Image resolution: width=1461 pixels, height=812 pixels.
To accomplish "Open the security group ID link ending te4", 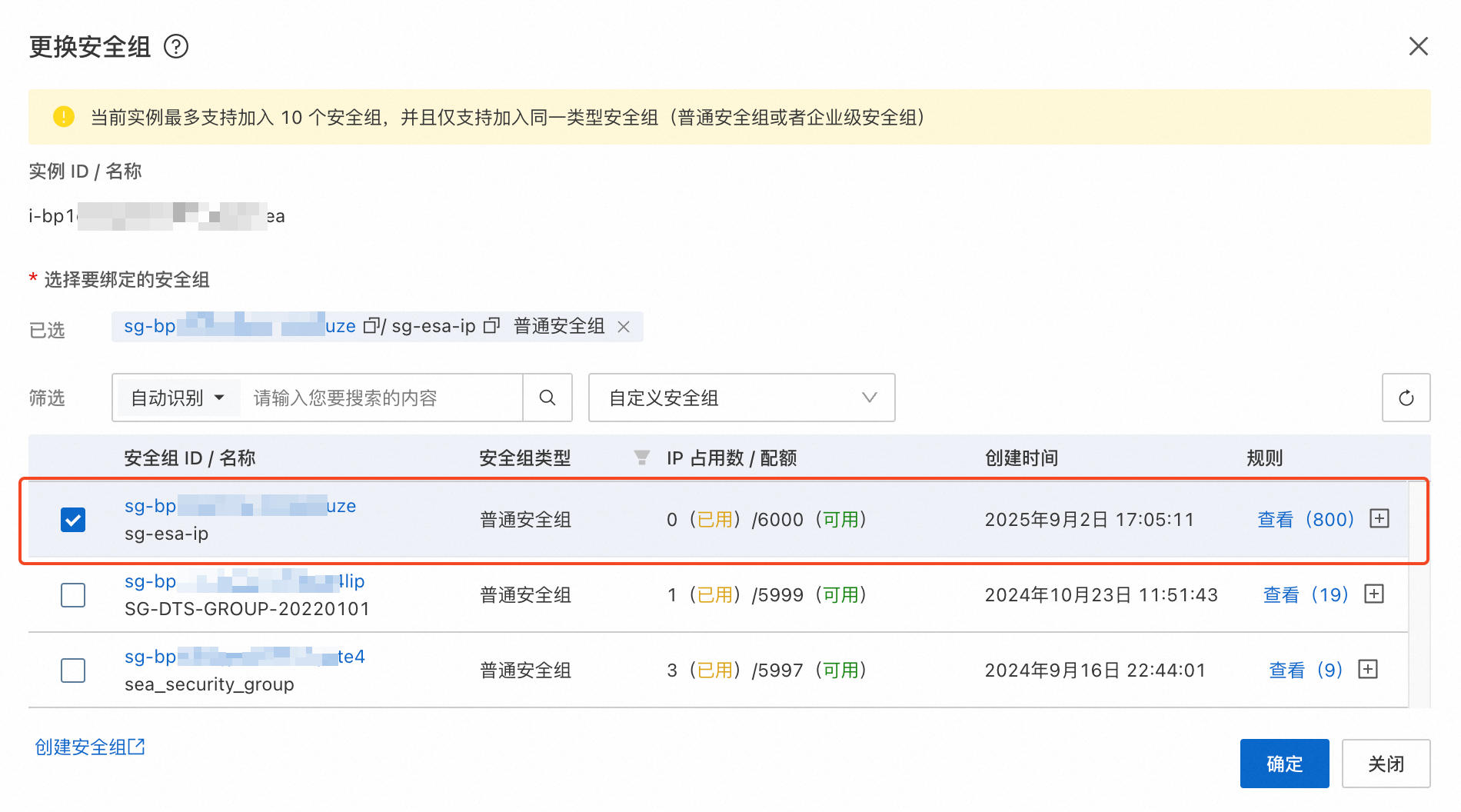I will point(245,657).
